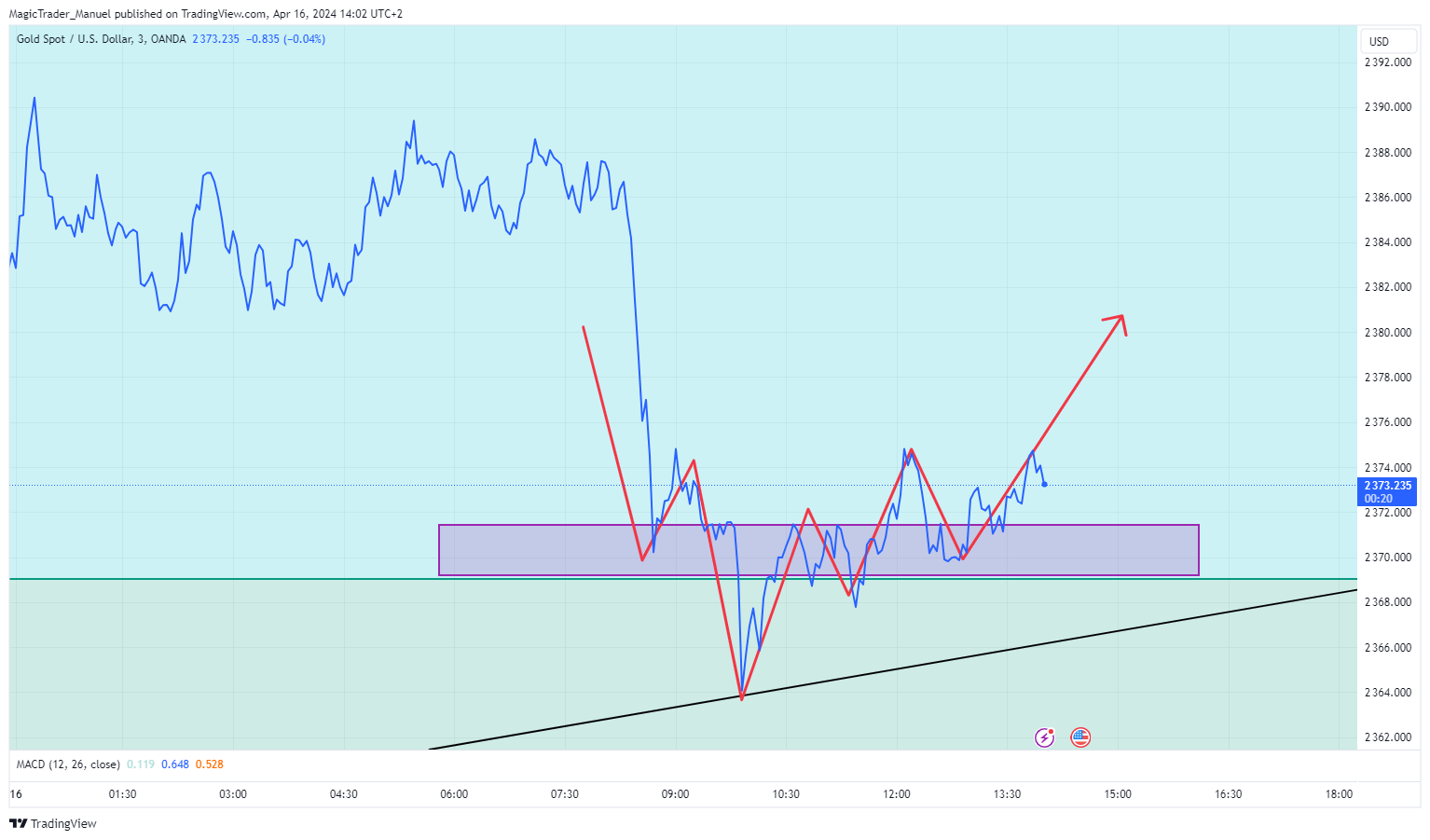The width and height of the screenshot is (1430, 840).
Task: Click the 01:30 time axis label
Action: pyautogui.click(x=122, y=794)
